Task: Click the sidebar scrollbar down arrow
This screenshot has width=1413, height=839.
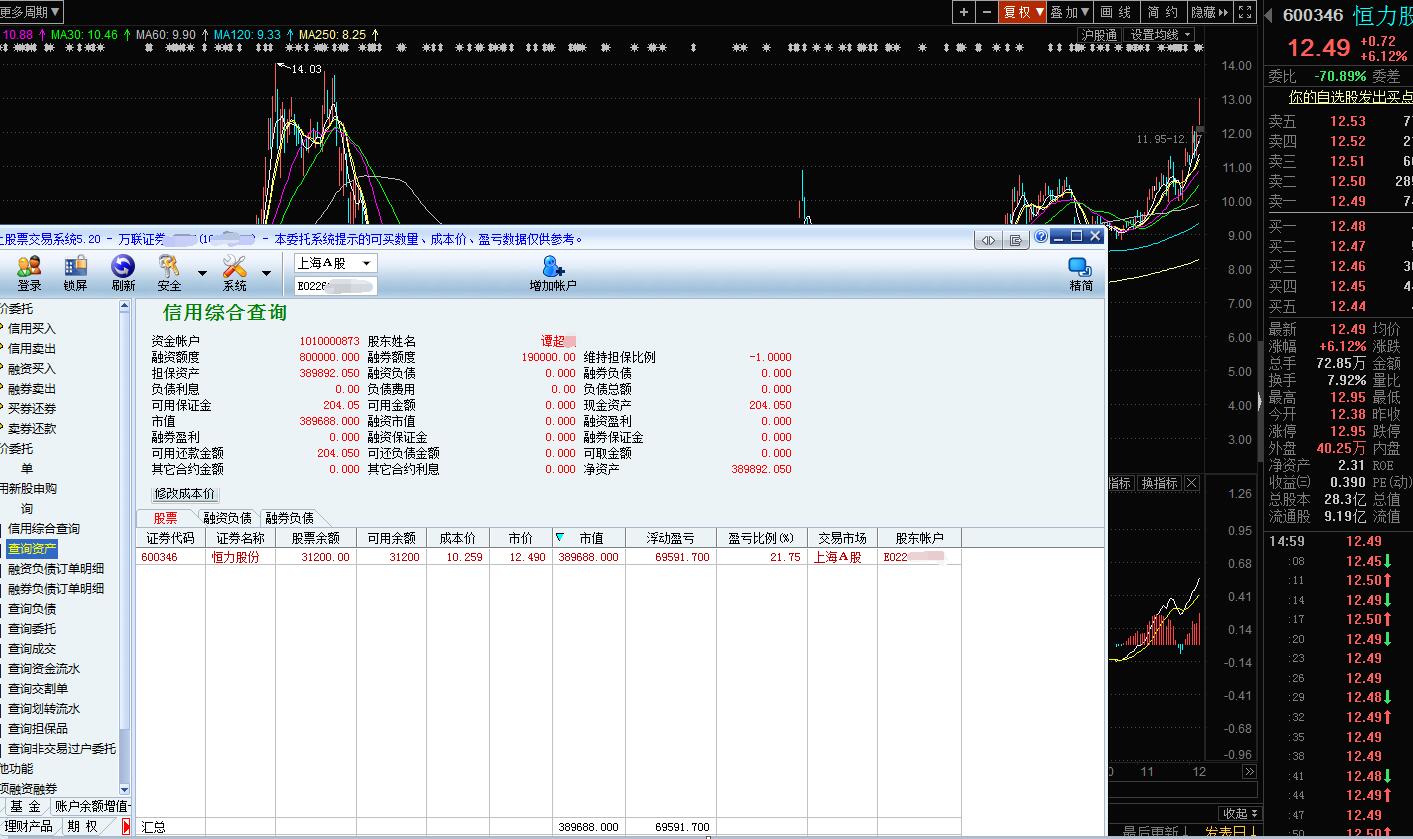Action: click(125, 790)
